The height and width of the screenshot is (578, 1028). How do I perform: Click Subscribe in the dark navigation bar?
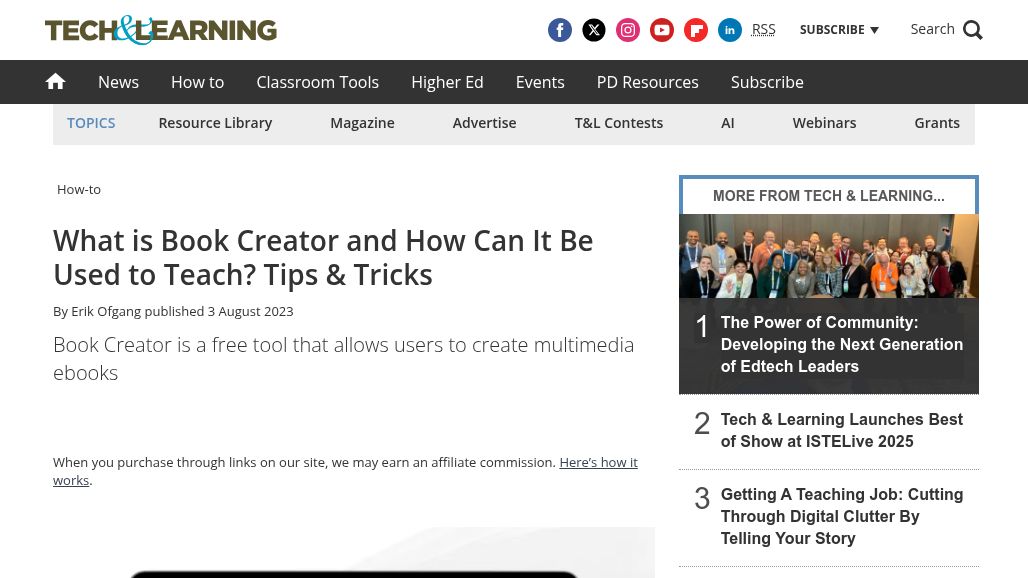[767, 82]
